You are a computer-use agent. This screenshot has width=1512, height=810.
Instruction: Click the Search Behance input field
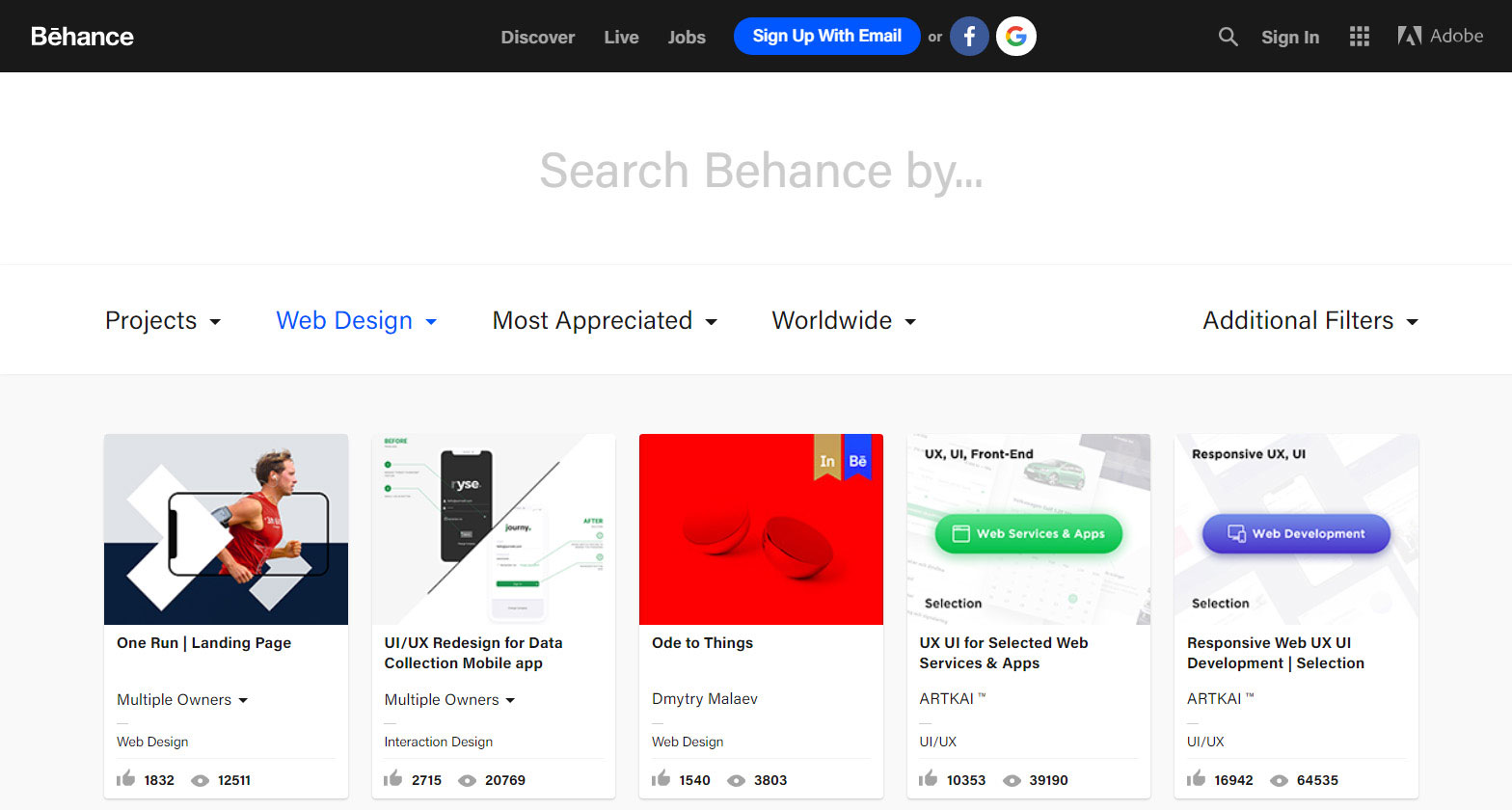click(760, 171)
